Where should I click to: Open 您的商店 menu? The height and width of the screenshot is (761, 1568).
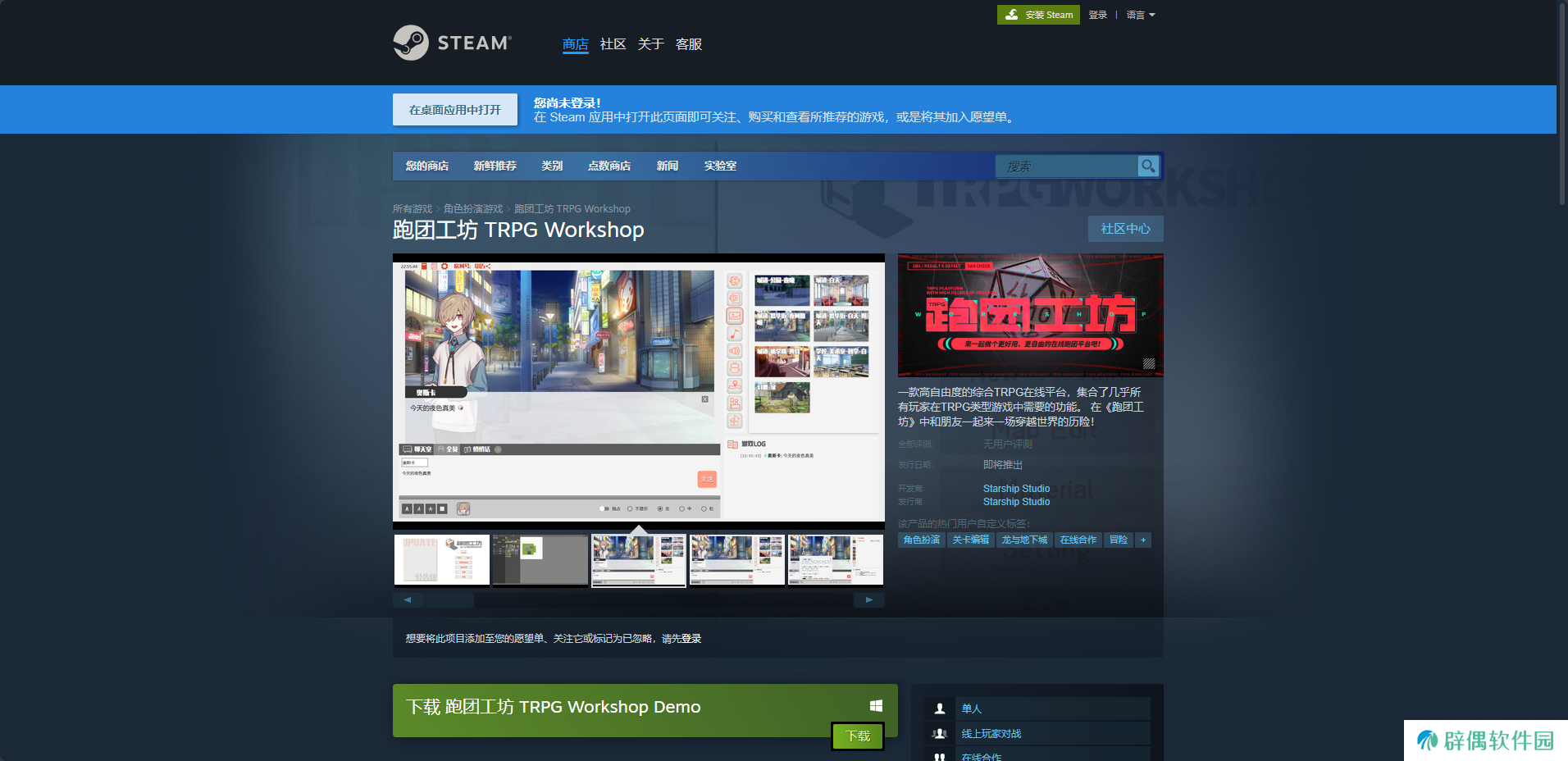point(427,166)
